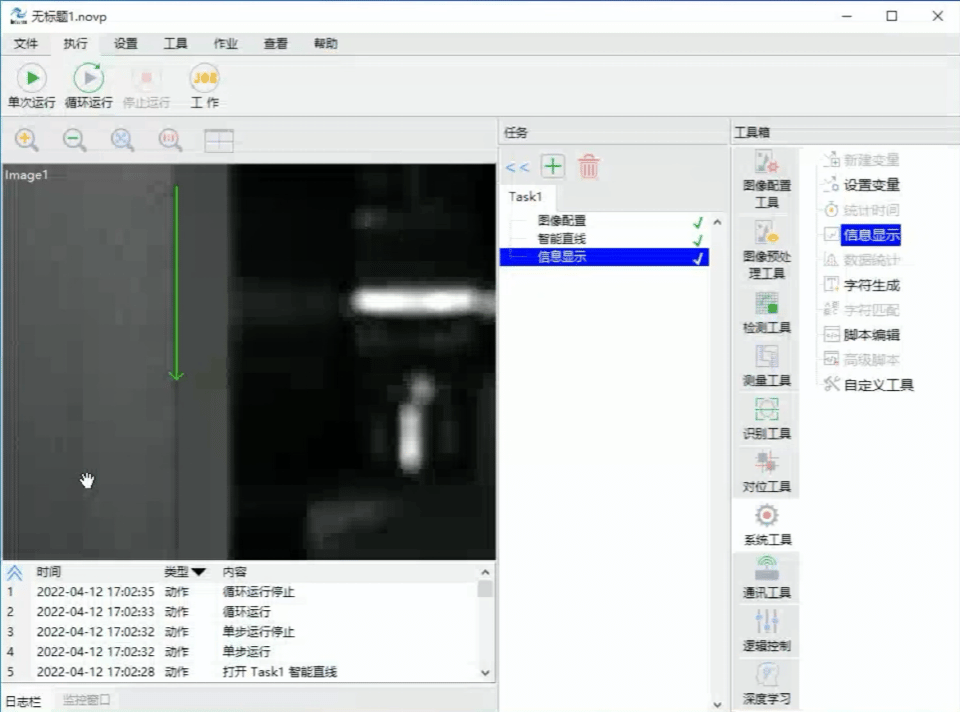Viewport: 960px width, 712px height.
Task: Delete the task with the red trash icon
Action: (589, 167)
